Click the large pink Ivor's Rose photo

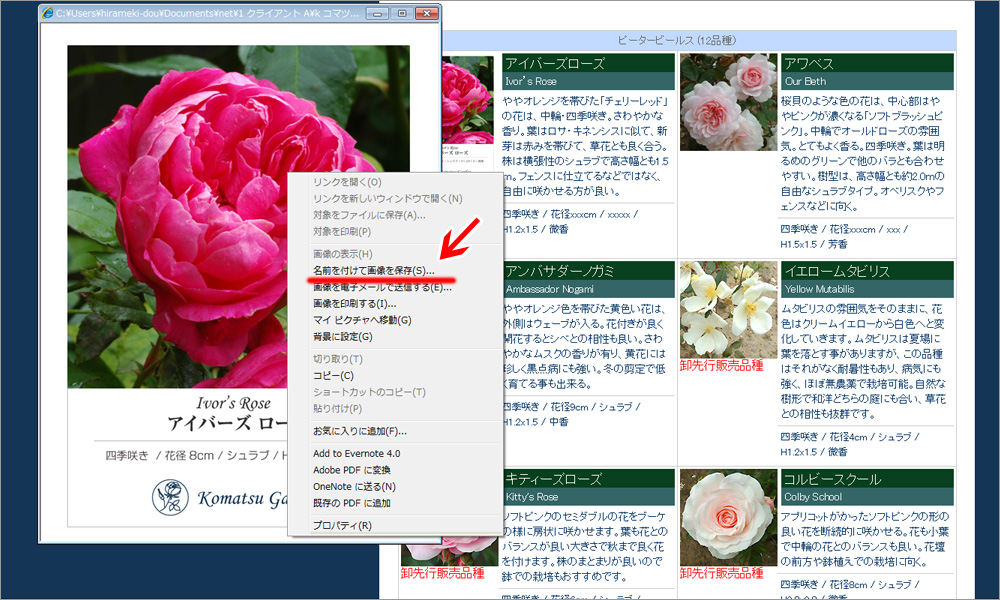click(239, 217)
